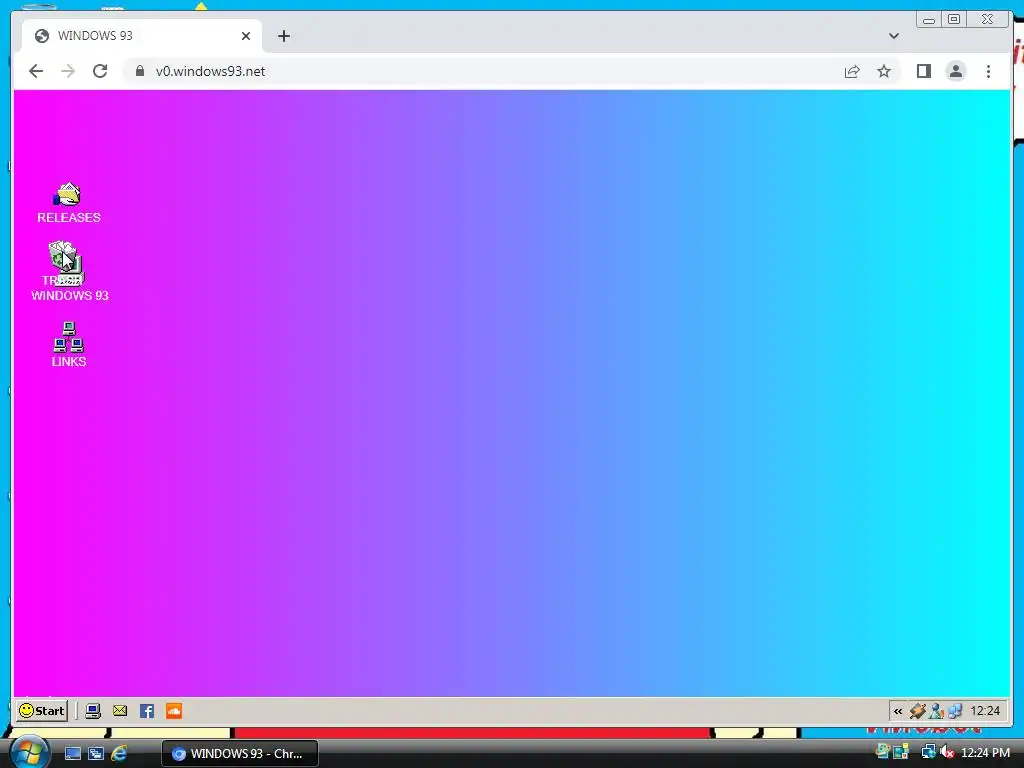The image size is (1024, 768).
Task: Maximize the Chrome window
Action: [954, 20]
